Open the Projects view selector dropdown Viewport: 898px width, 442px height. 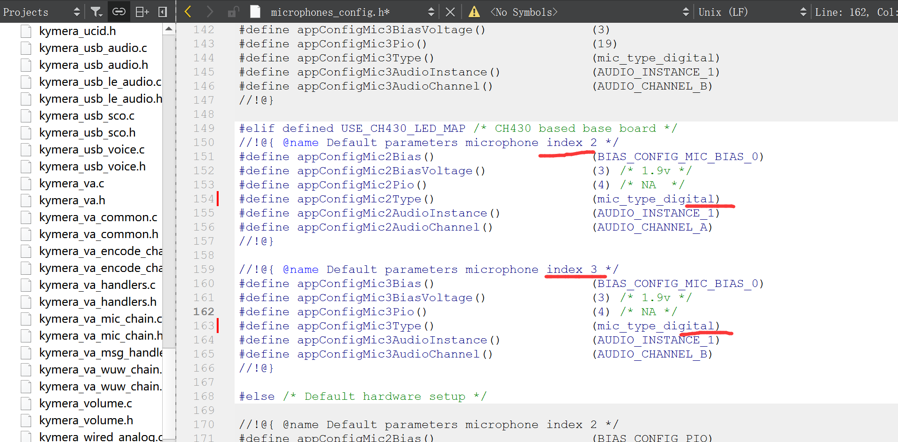tap(42, 11)
